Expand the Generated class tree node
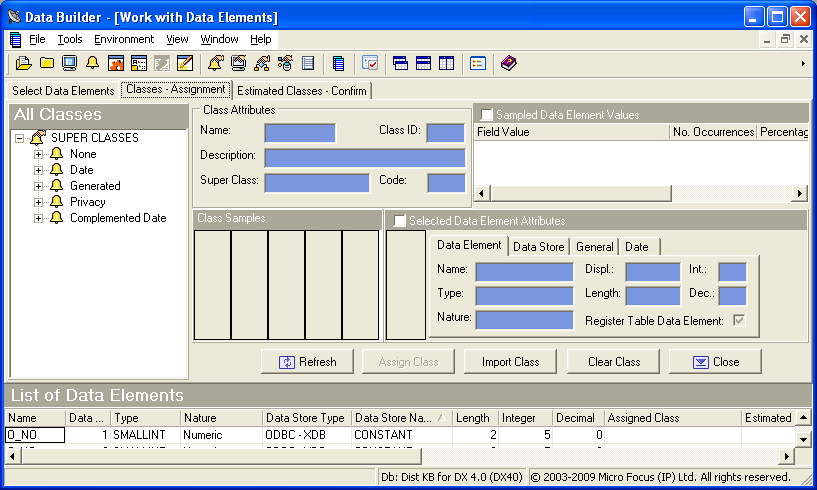Viewport: 817px width, 490px height. click(39, 186)
